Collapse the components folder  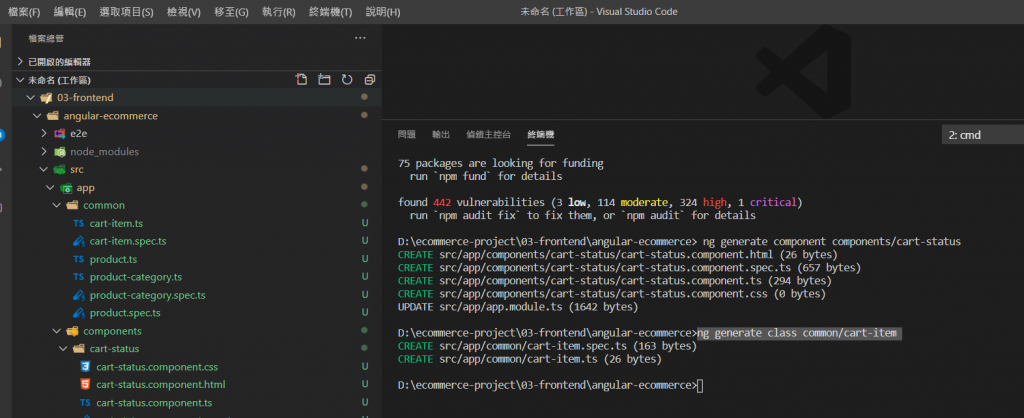[56, 330]
